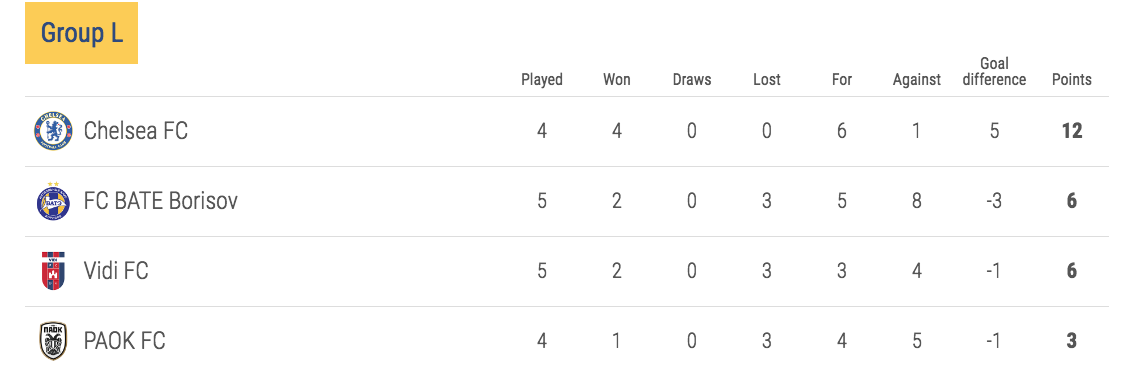This screenshot has width=1134, height=384.
Task: Click the Chelsea FC club crest
Action: (54, 132)
